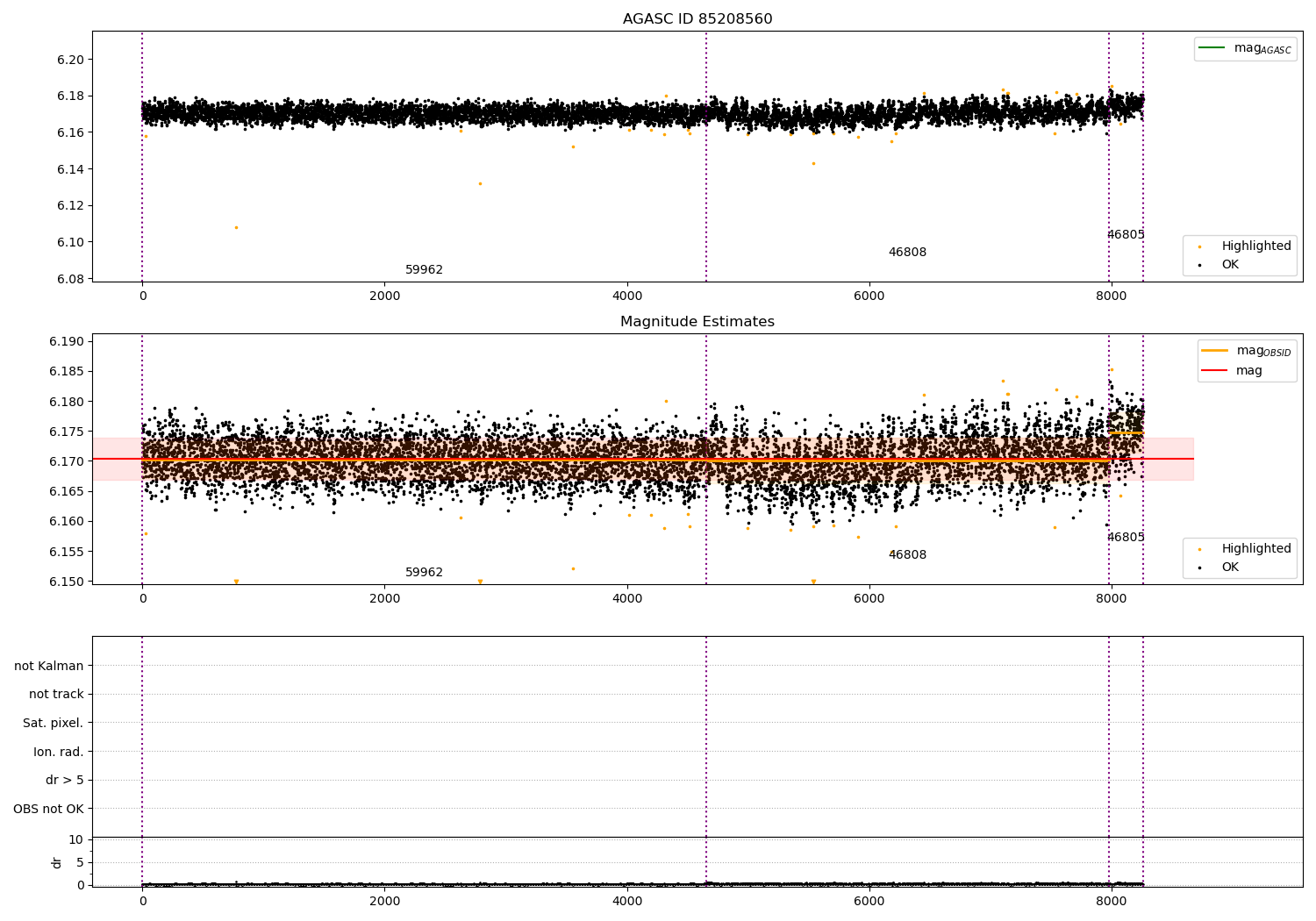Select the red mag legend entry, middle panel
Screen dimensions: 1316x921
click(1233, 370)
